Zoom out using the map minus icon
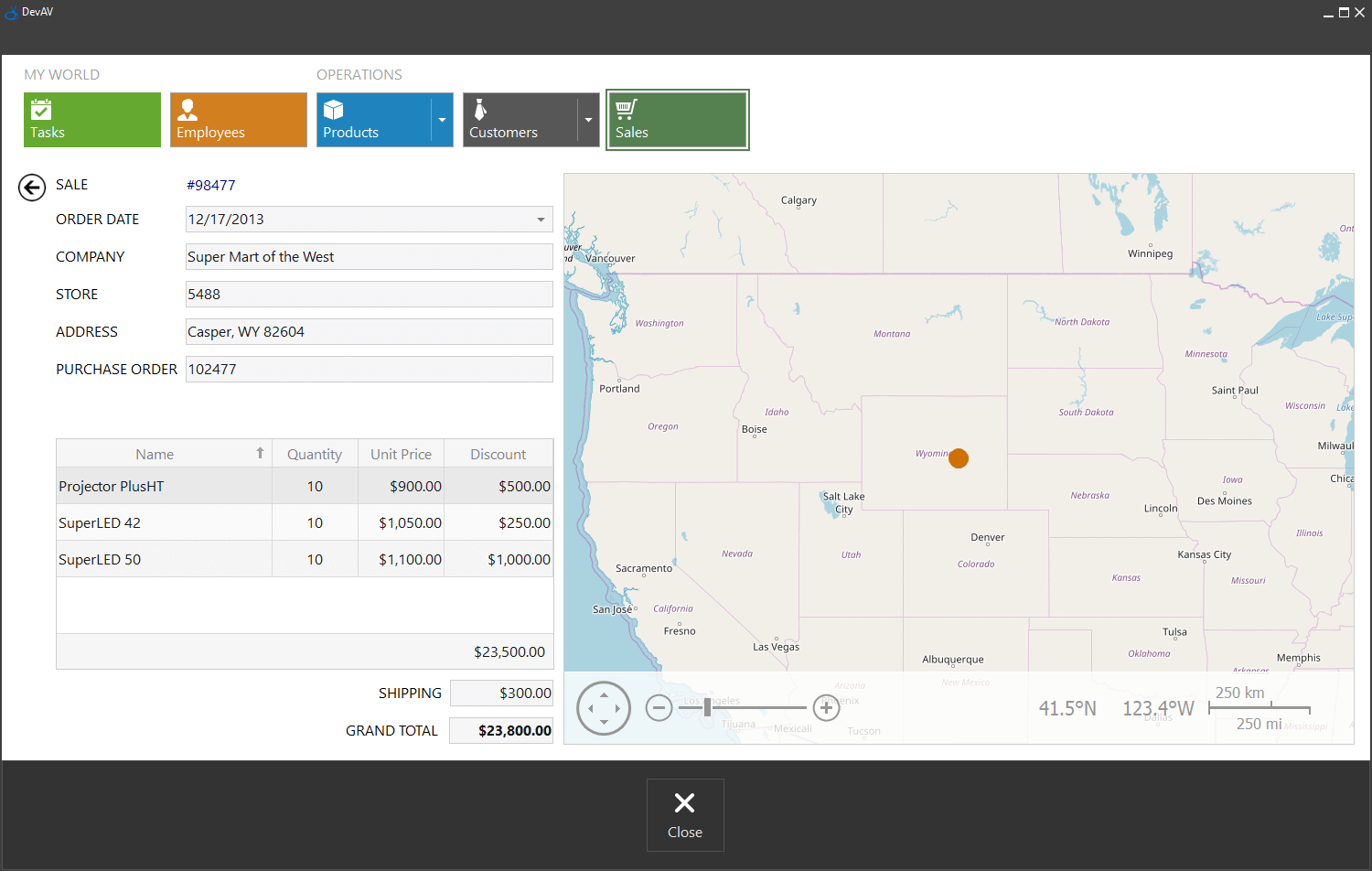This screenshot has height=871, width=1372. [659, 707]
